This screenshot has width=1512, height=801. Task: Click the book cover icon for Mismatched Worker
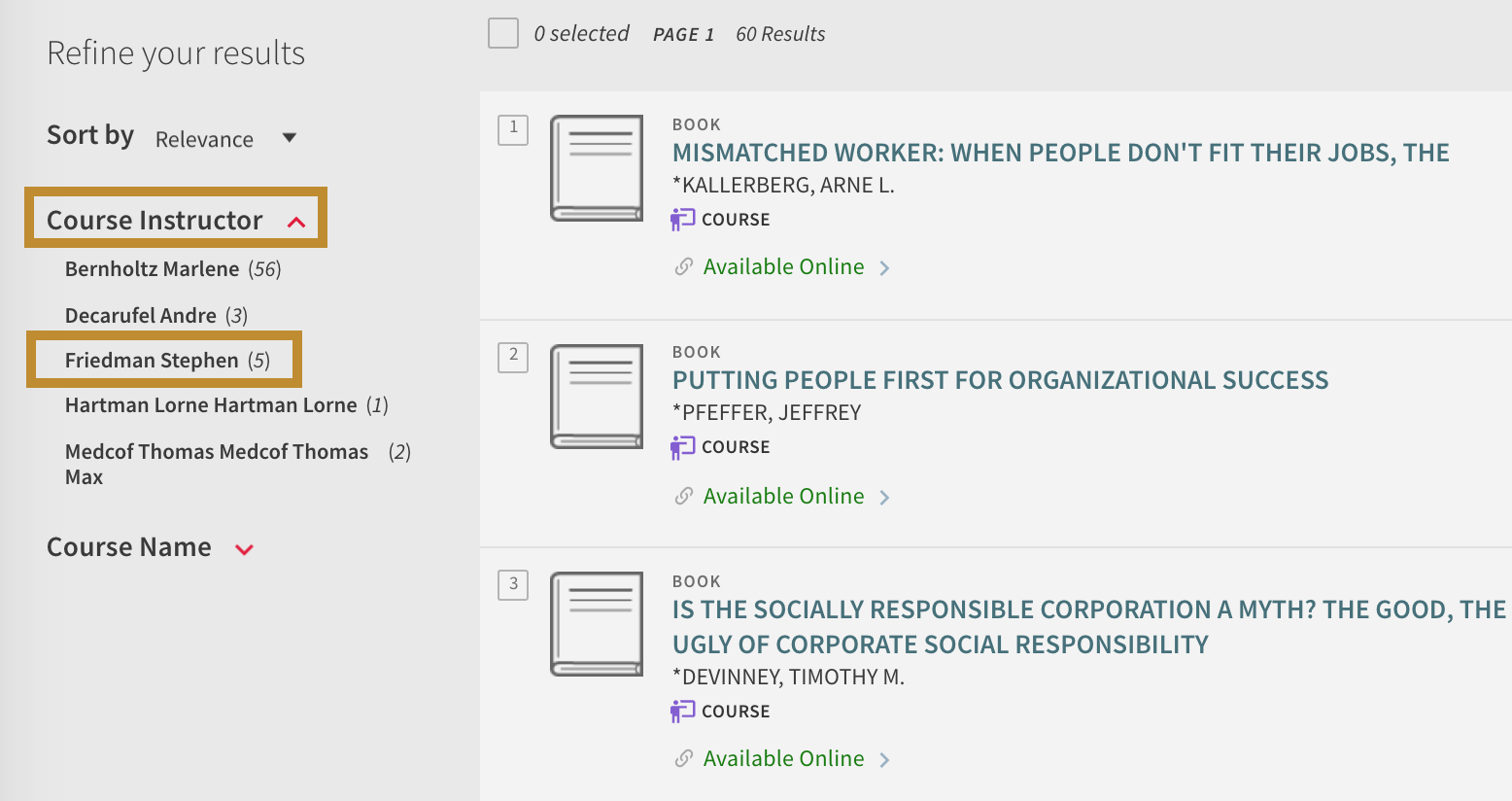coord(597,168)
